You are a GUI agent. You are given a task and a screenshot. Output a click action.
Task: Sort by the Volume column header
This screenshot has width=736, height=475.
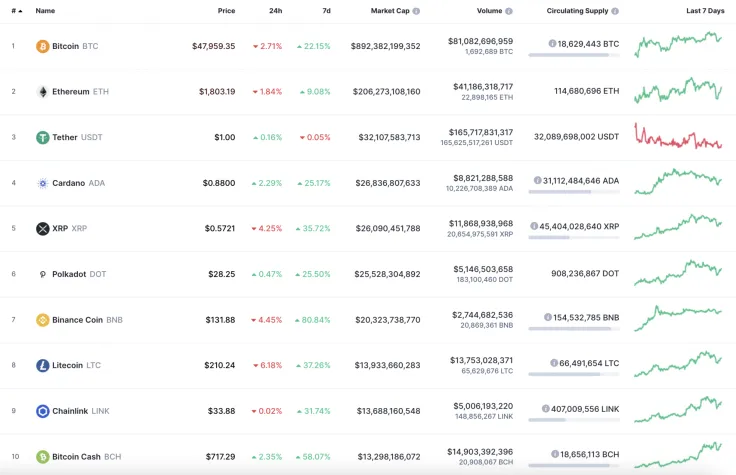[490, 11]
